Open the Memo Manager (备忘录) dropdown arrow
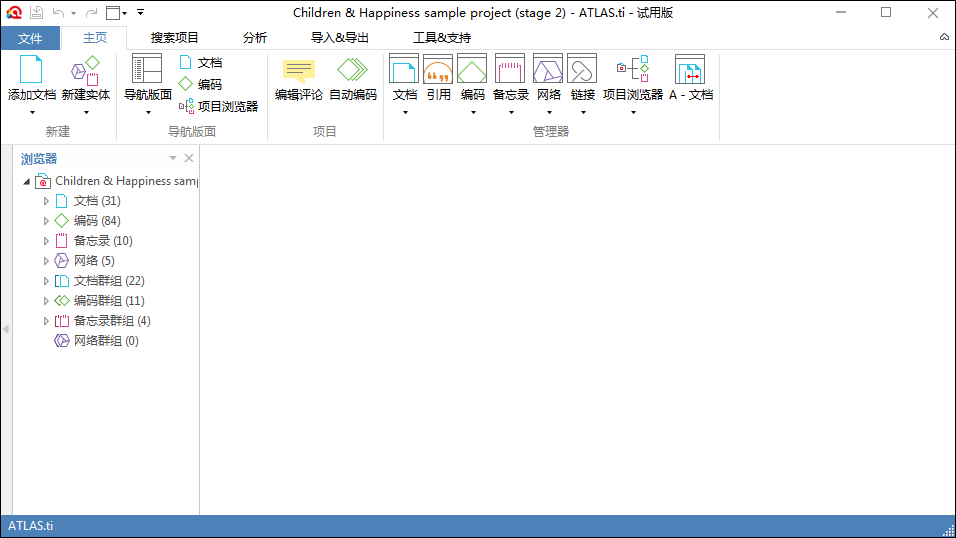This screenshot has width=956, height=538. click(x=511, y=112)
